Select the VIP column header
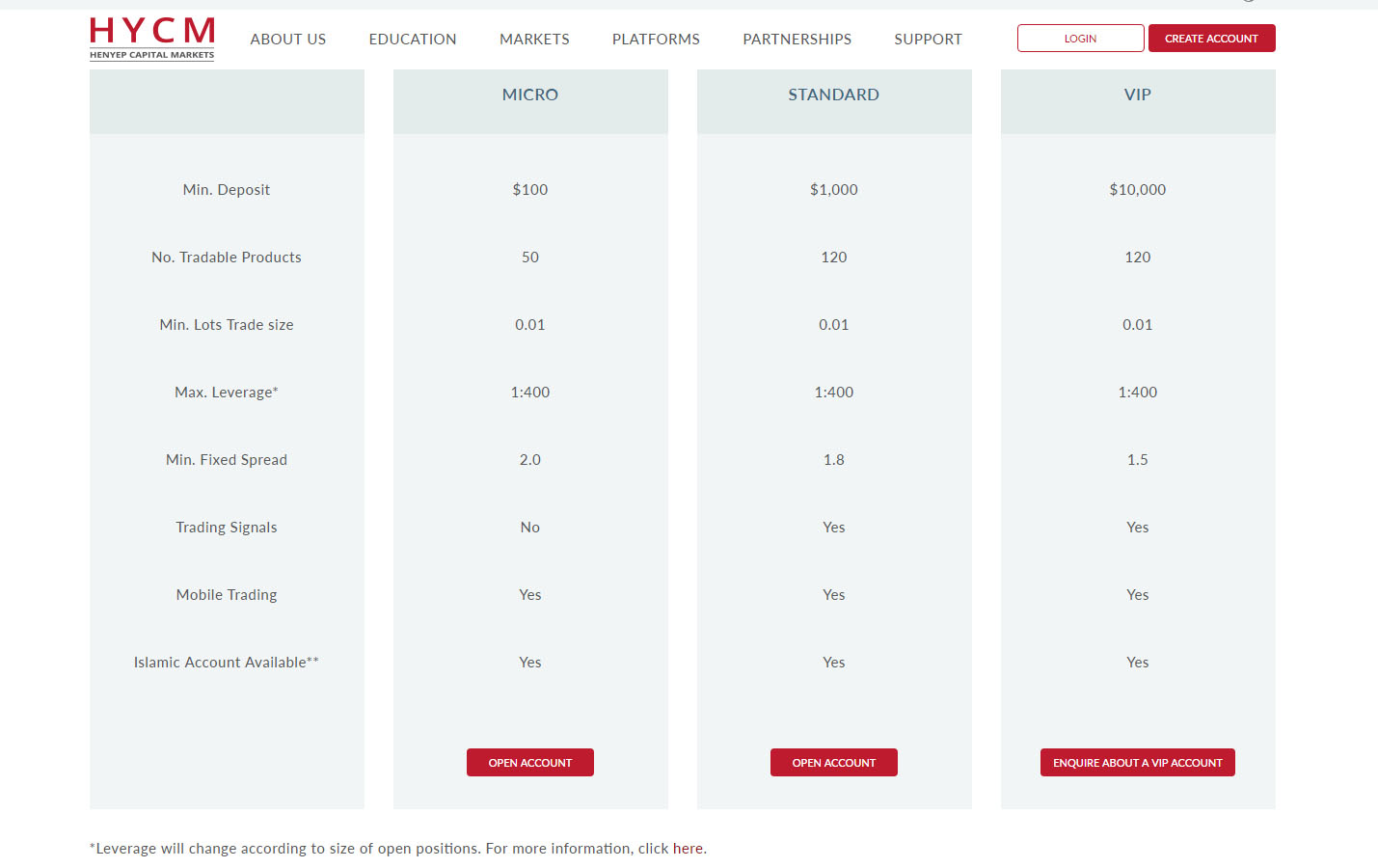This screenshot has height=868, width=1378. pos(1137,95)
